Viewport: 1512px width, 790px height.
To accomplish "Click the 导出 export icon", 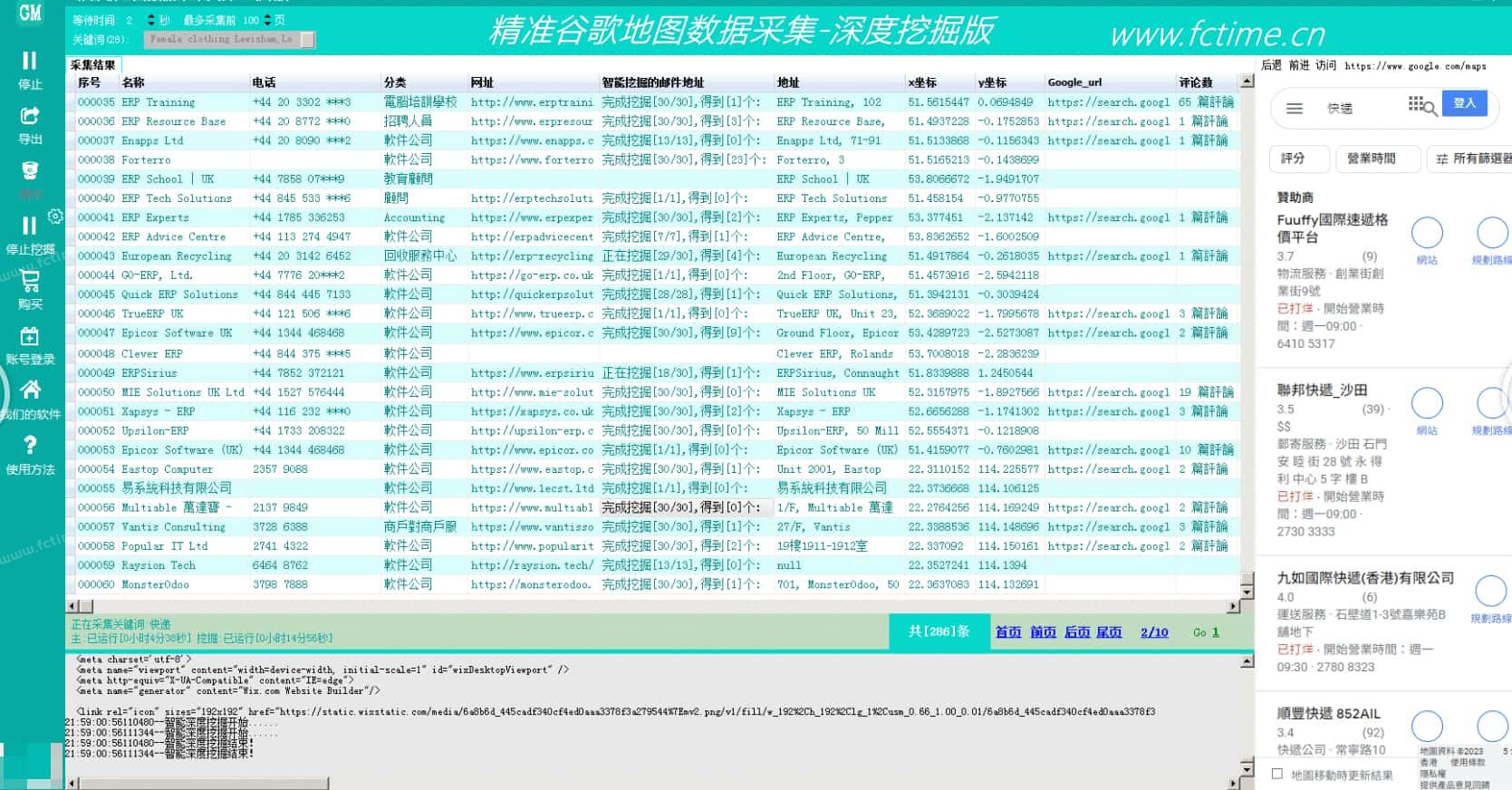I will (x=29, y=116).
